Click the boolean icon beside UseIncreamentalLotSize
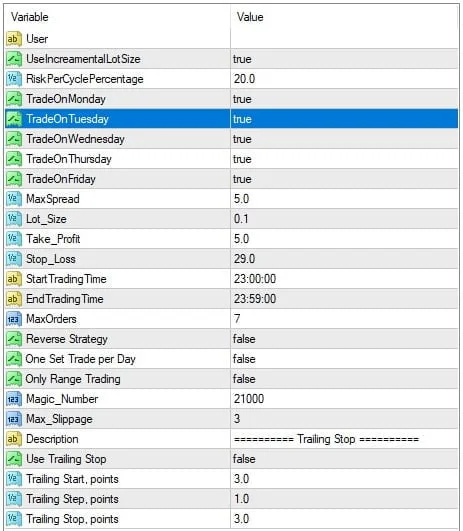The height and width of the screenshot is (531, 463). click(x=14, y=59)
